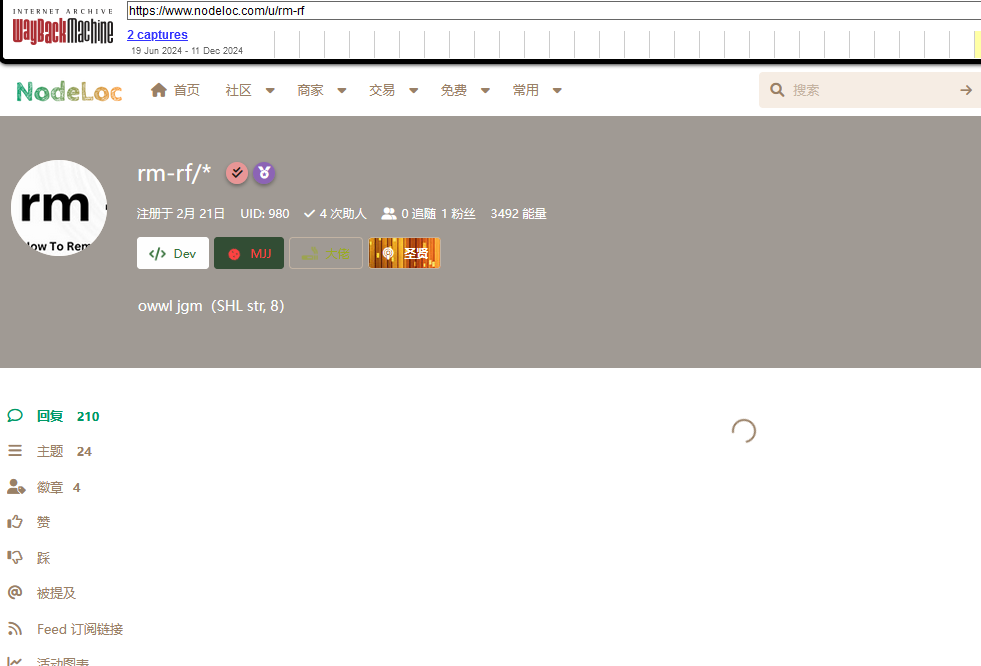Click the pink double-check badge icon

(237, 173)
